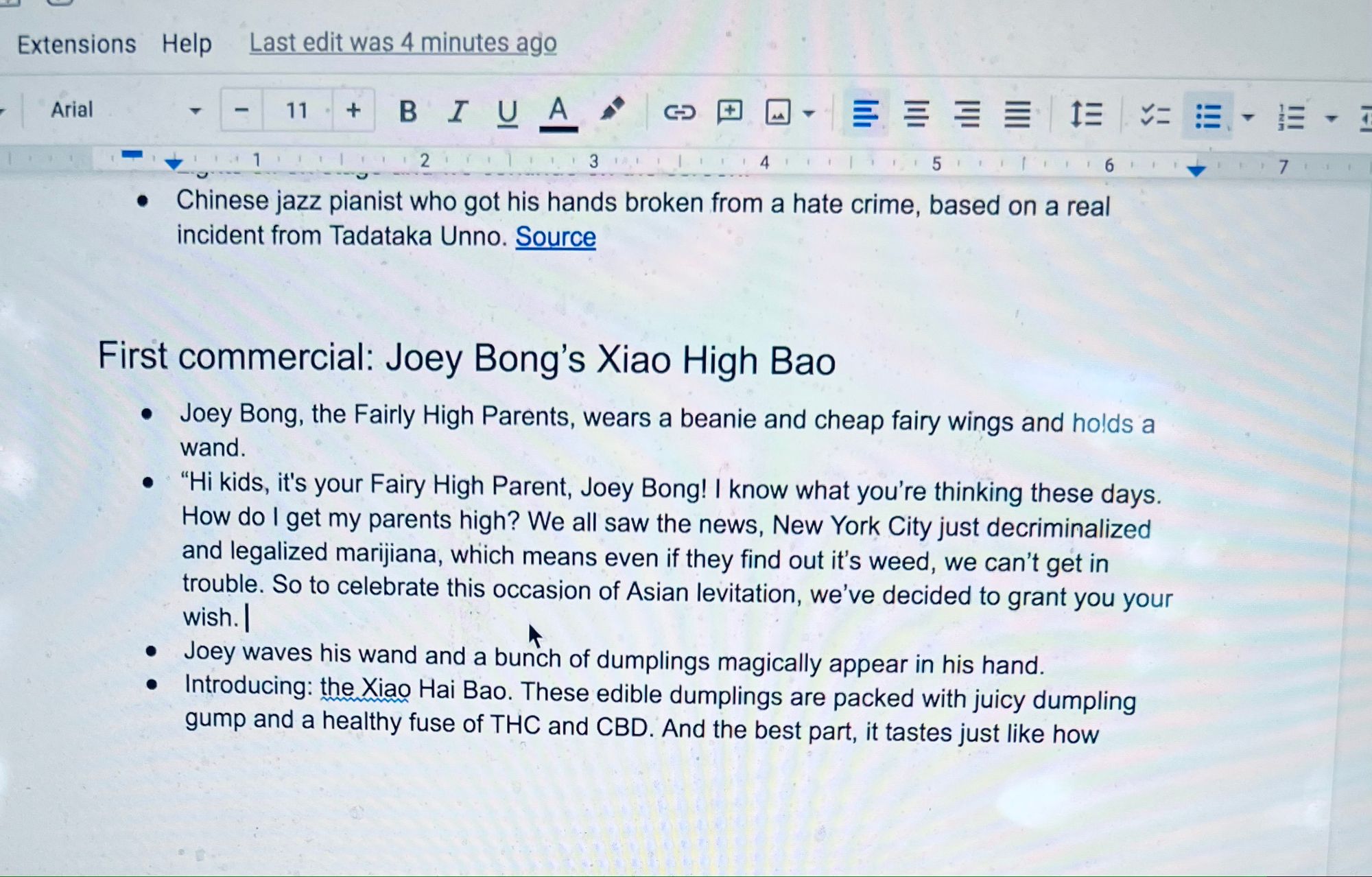This screenshot has height=877, width=1372.
Task: Open line and paragraph spacing
Action: (1086, 115)
